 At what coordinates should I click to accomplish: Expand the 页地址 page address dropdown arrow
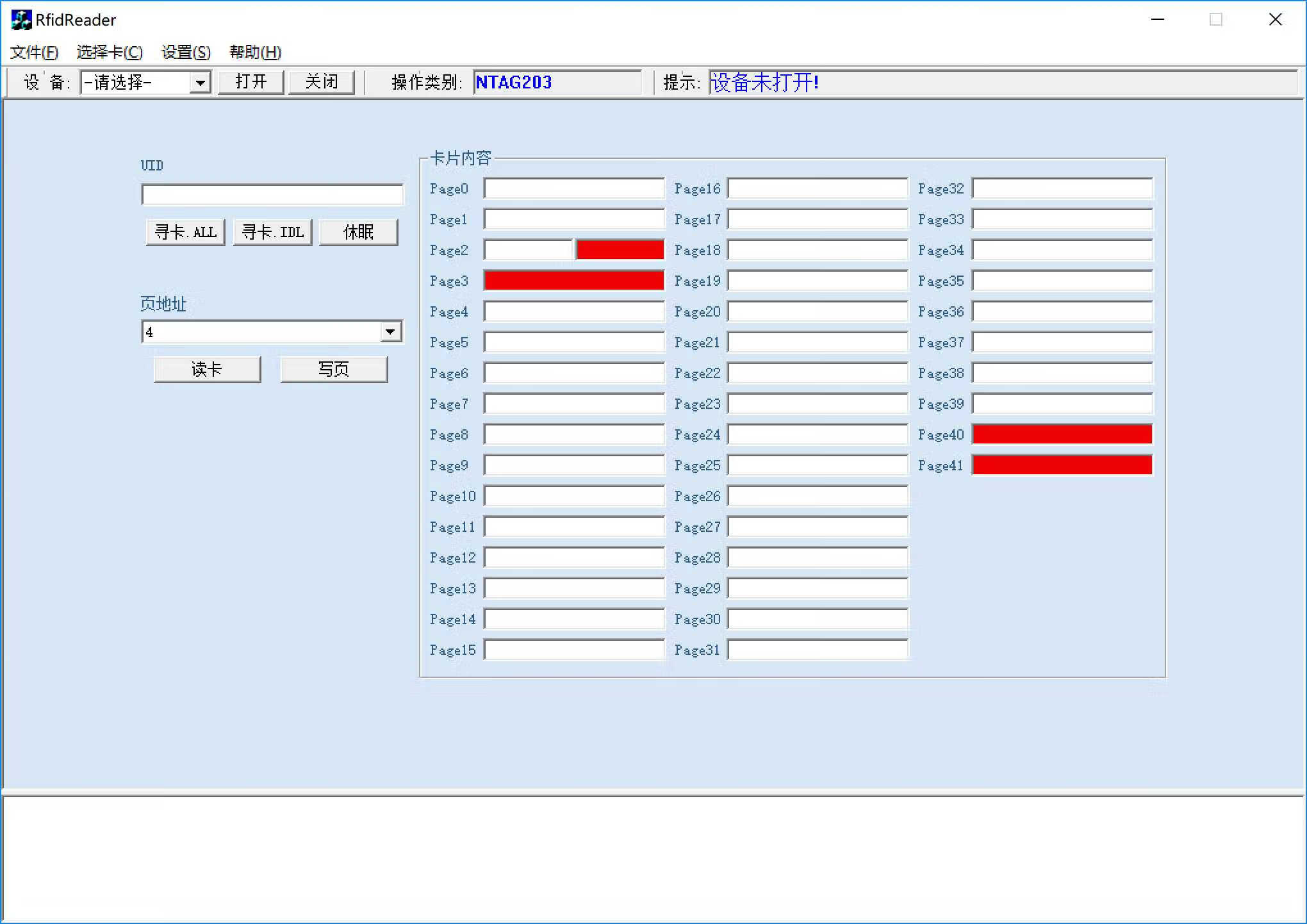[x=390, y=332]
